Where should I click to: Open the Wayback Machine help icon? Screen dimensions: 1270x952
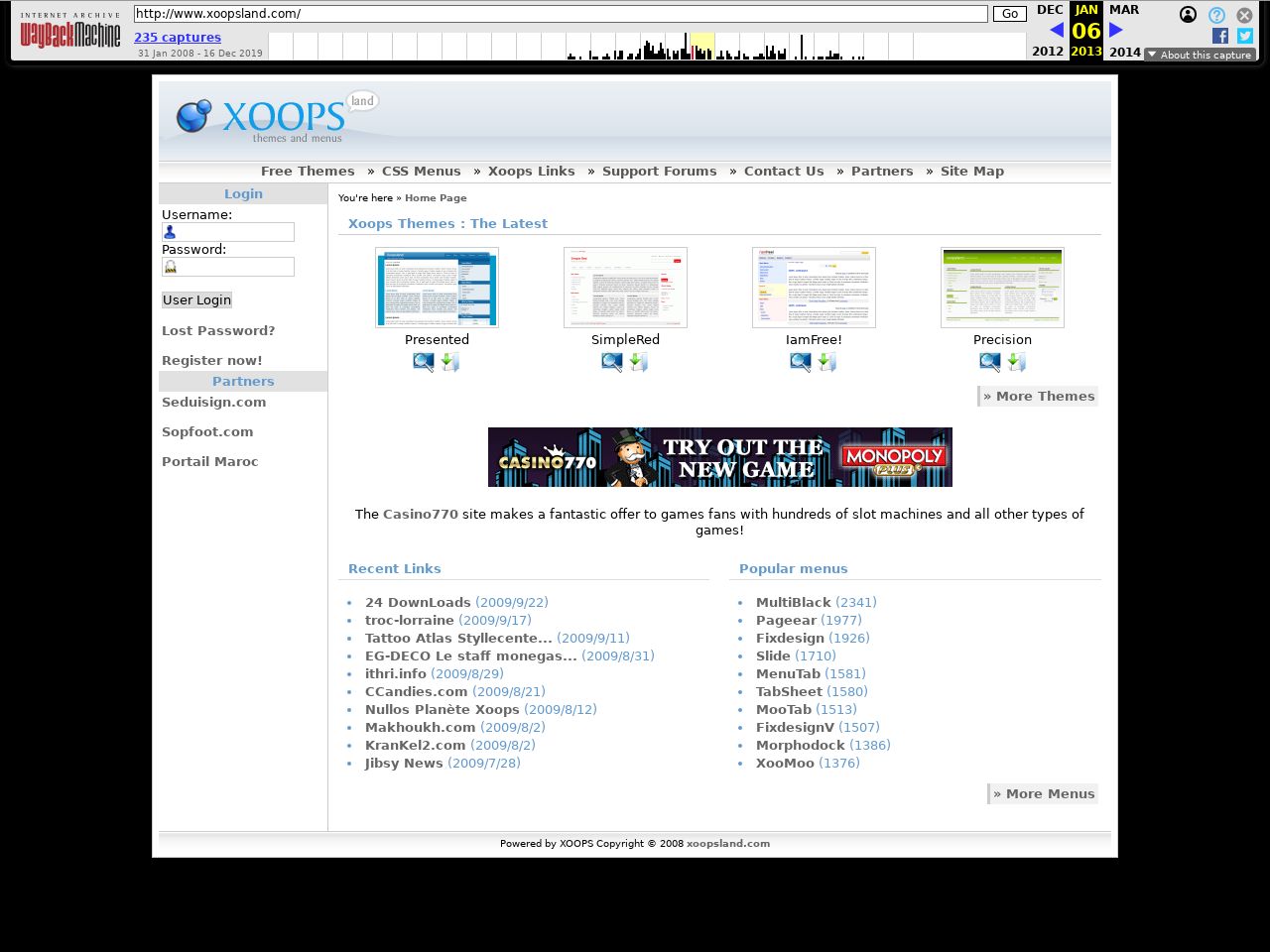coord(1216,15)
